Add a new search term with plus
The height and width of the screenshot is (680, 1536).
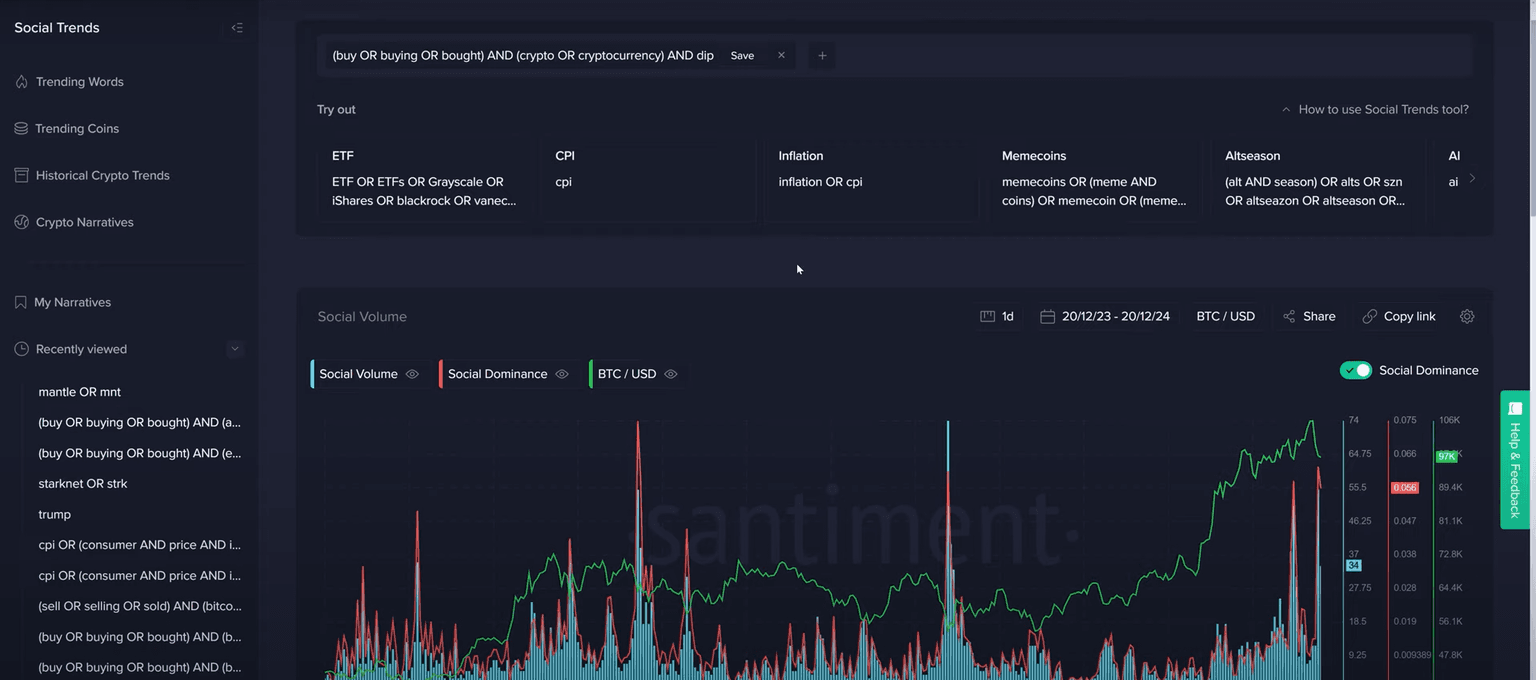coord(822,56)
